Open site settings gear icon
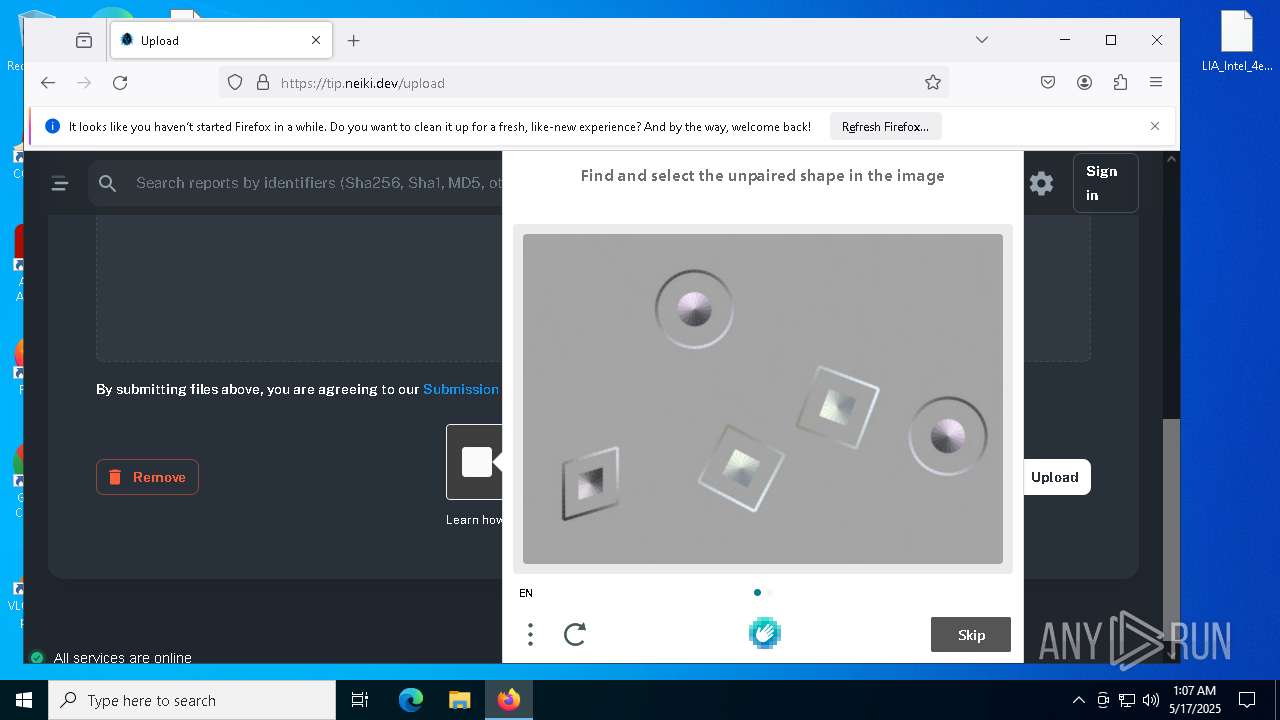Screen dimensions: 1280x720 1041,183
